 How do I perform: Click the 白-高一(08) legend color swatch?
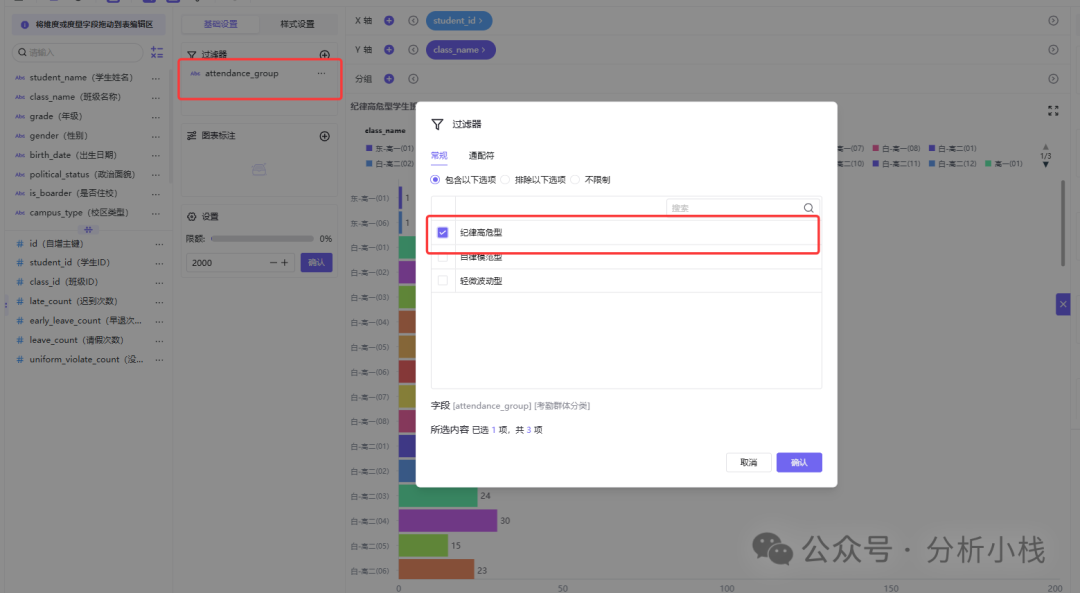point(875,148)
